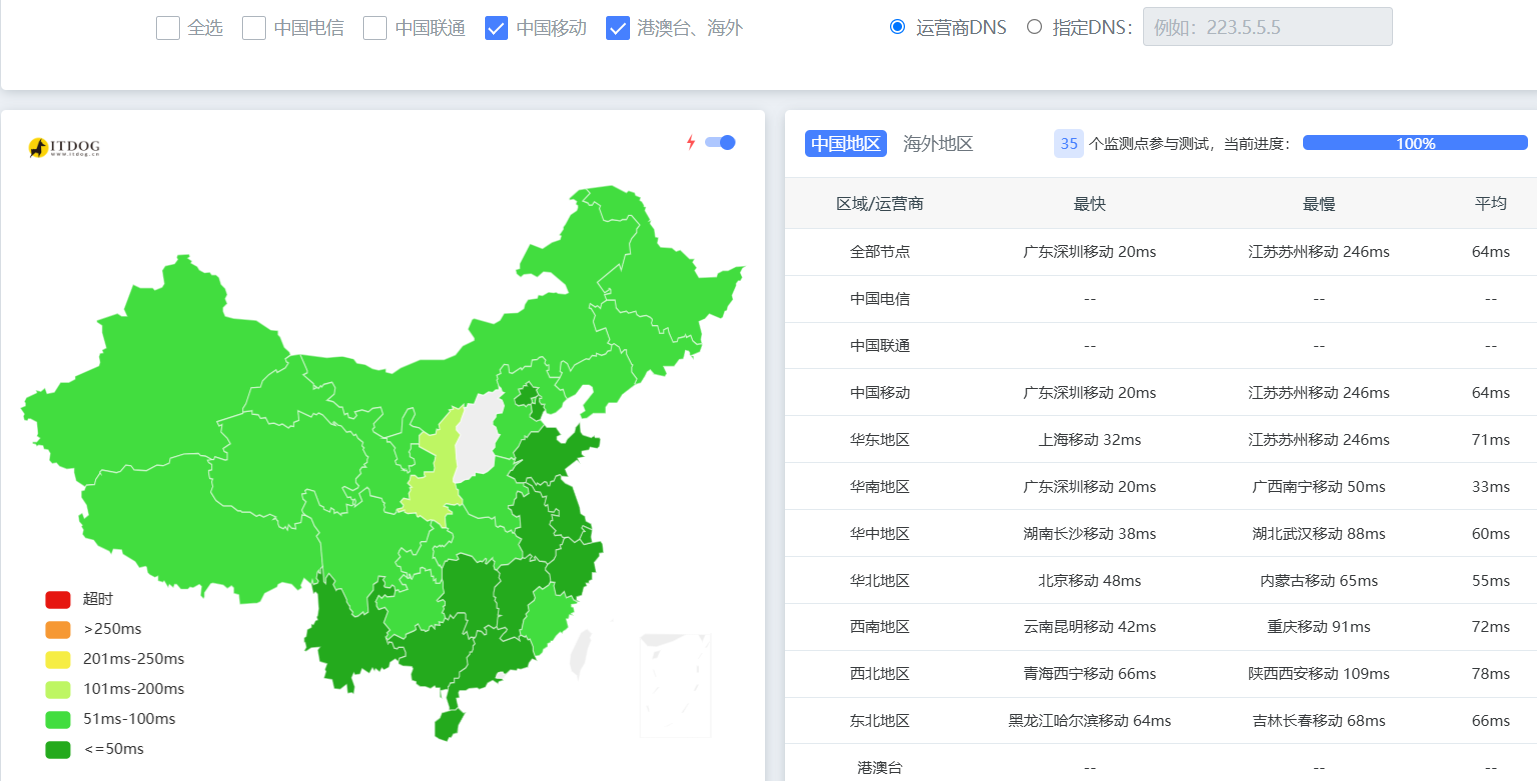Check the 中国电信 checkbox

tap(254, 28)
